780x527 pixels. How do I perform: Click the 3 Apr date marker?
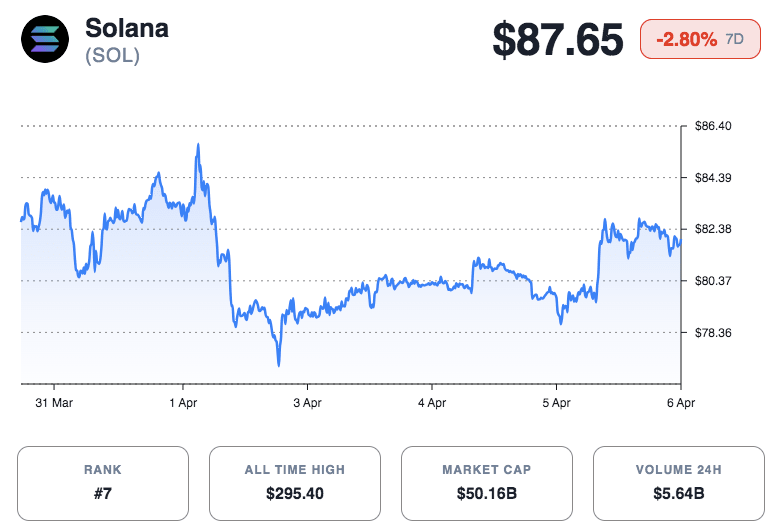coord(307,402)
